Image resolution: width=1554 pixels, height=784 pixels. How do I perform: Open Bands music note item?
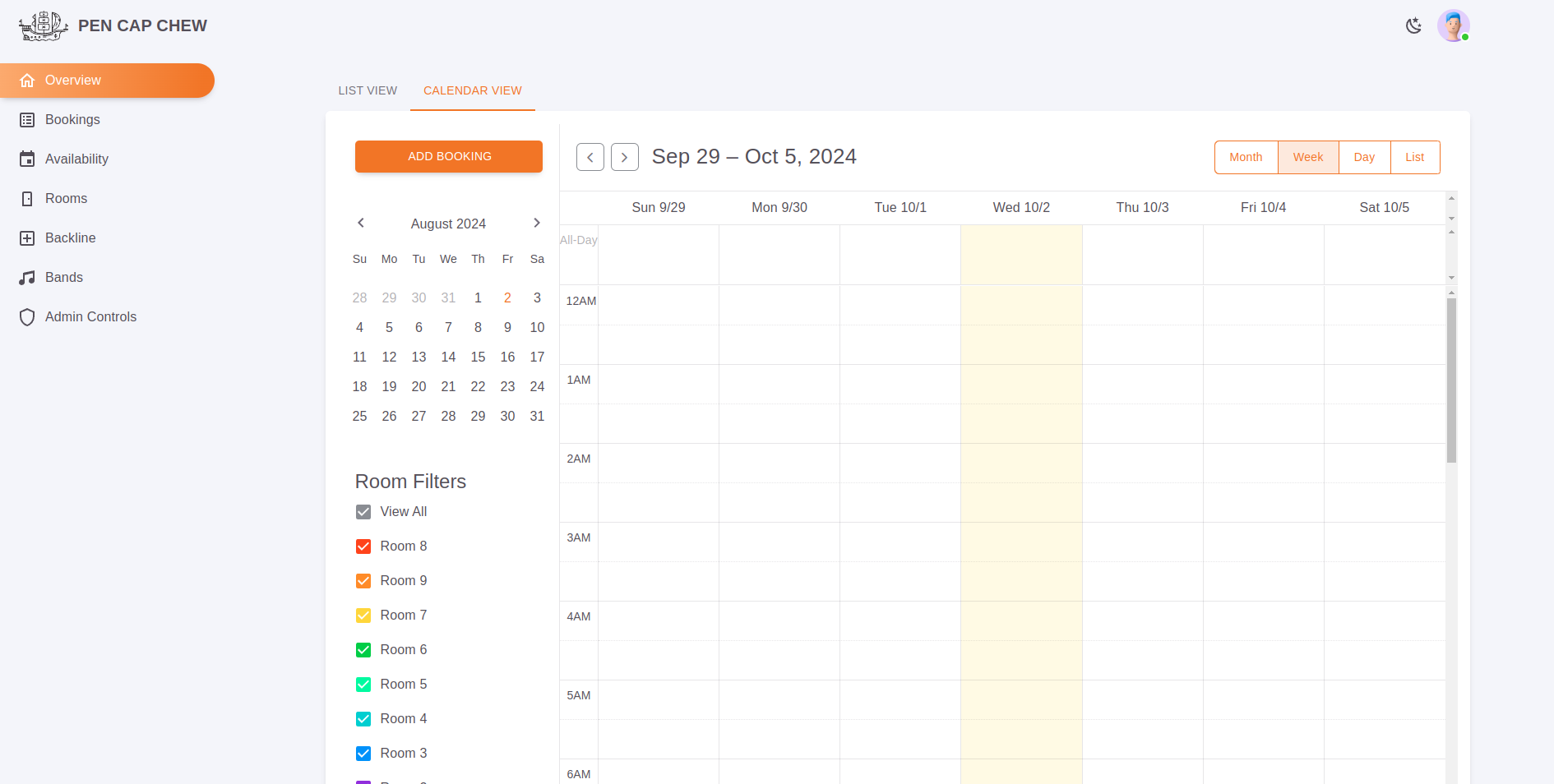(x=27, y=278)
